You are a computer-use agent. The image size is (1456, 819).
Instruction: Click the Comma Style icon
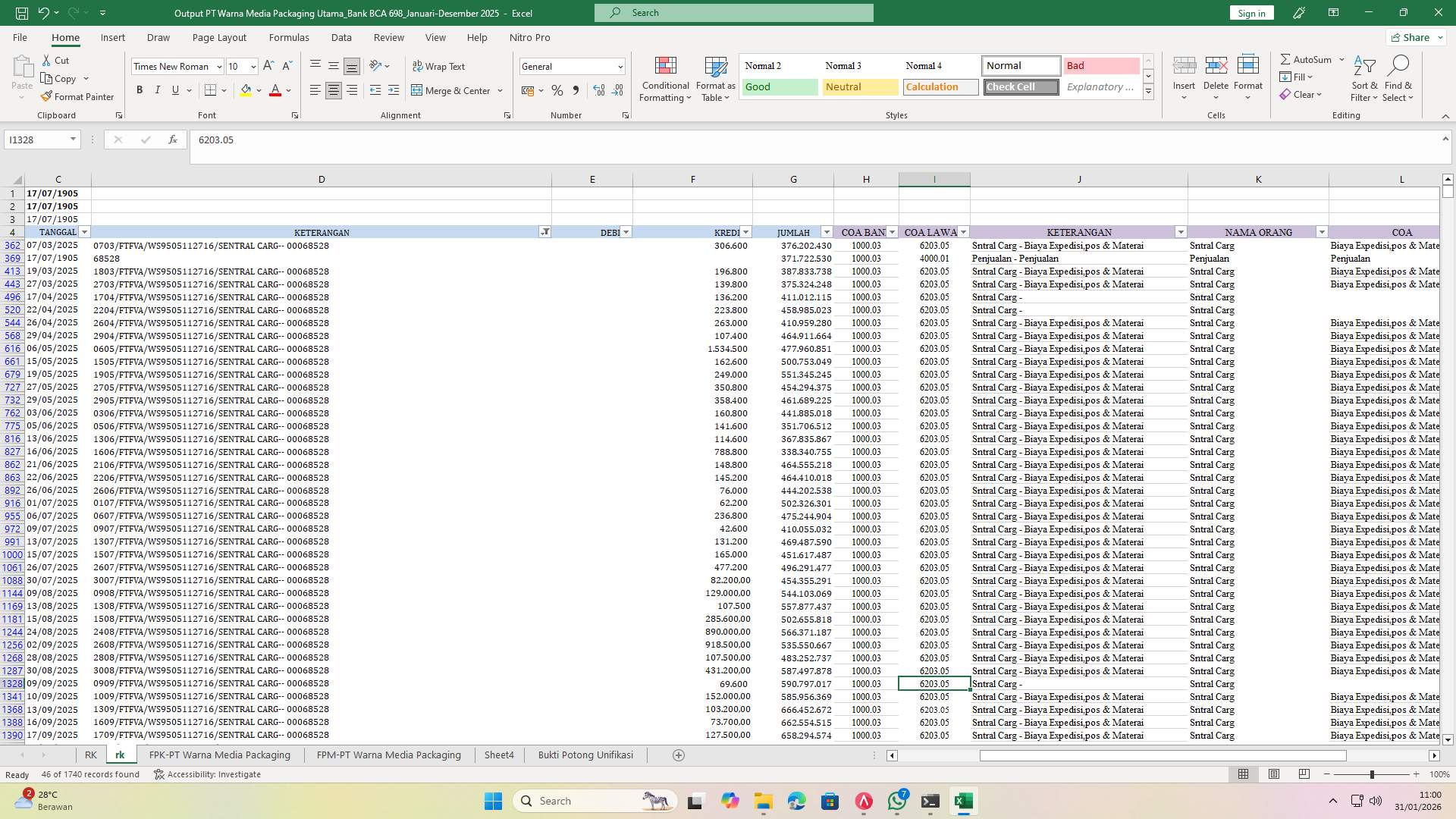576,90
